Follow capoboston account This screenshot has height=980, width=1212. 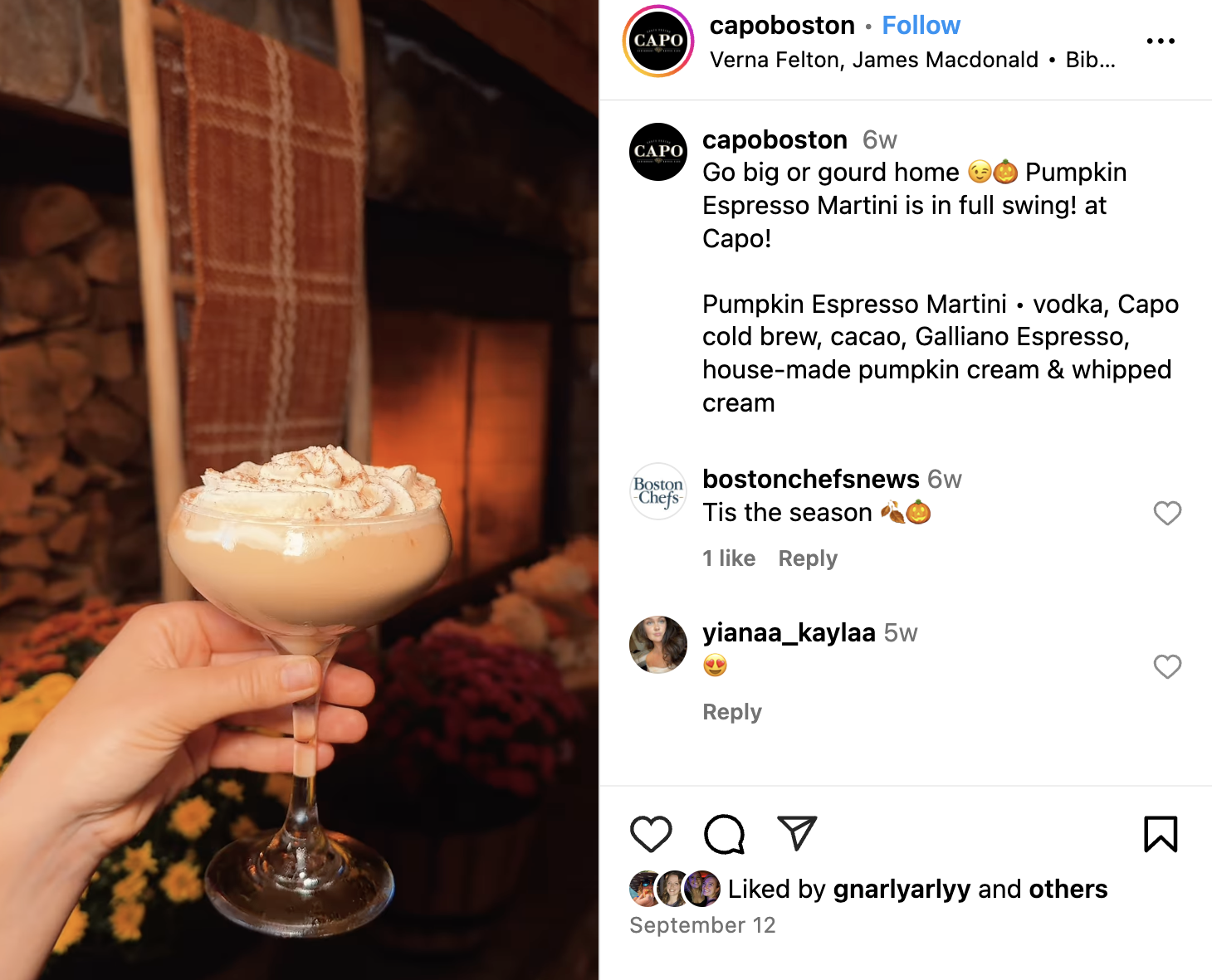(921, 26)
